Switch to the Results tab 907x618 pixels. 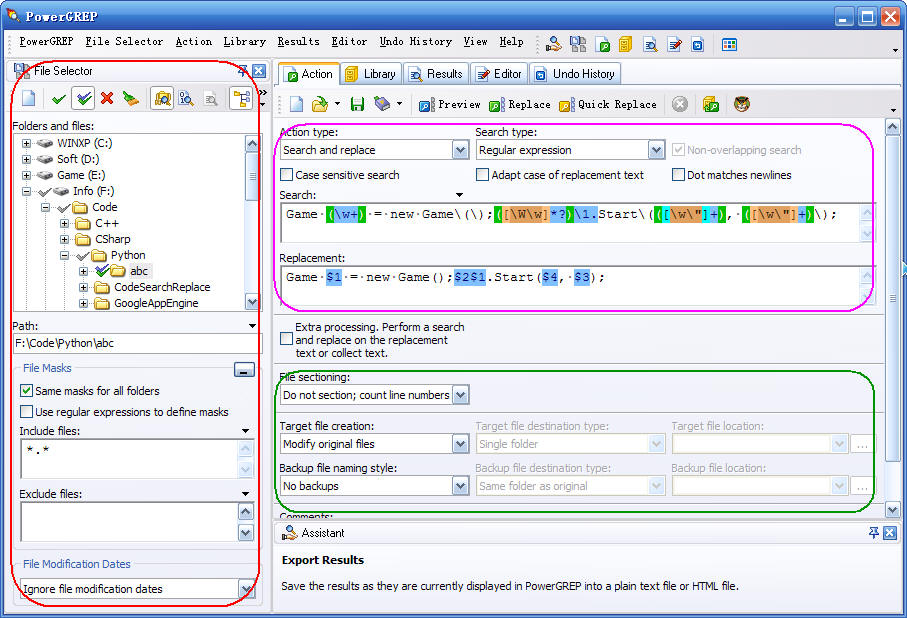tap(436, 74)
